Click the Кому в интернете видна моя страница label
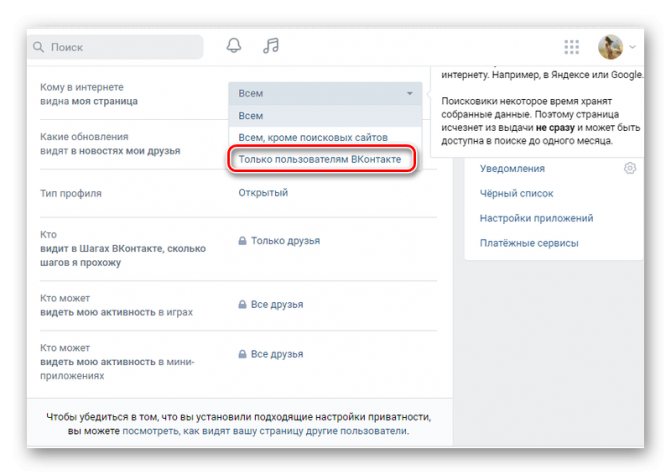671x475 pixels. (89, 94)
